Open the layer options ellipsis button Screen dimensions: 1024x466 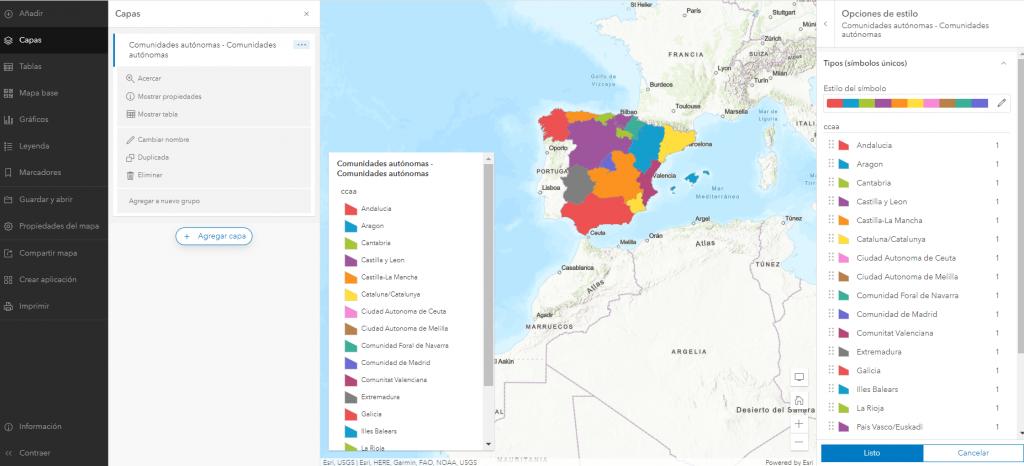(x=301, y=44)
